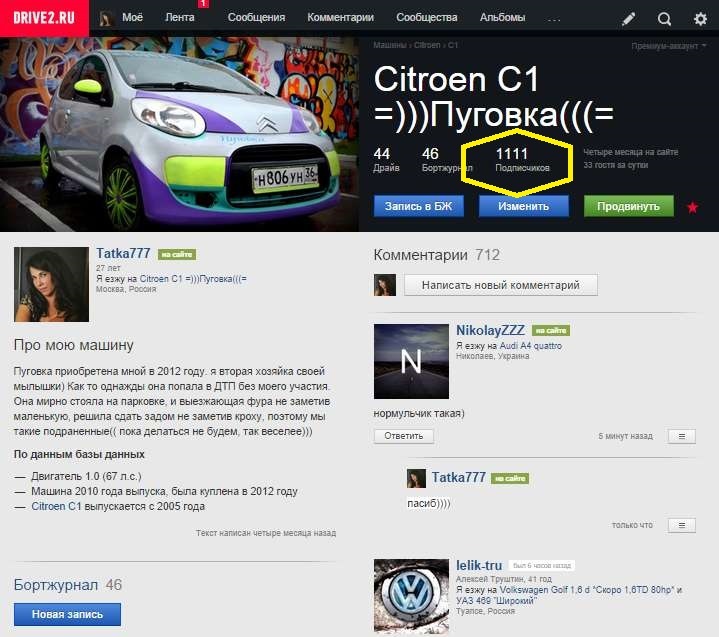Click Tatka777's small avatar in the reply
The height and width of the screenshot is (637, 719).
click(416, 478)
